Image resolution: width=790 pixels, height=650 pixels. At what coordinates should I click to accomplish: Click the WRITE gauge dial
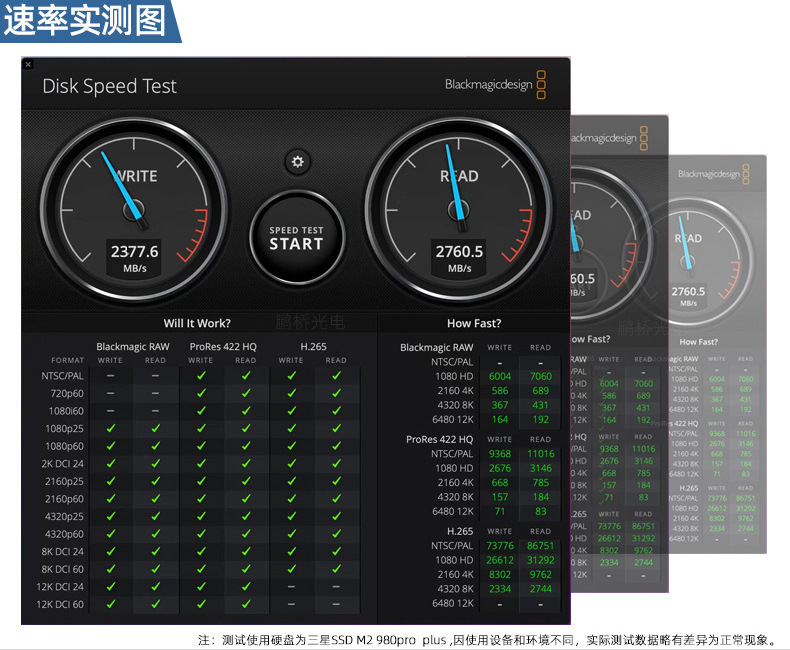point(134,211)
